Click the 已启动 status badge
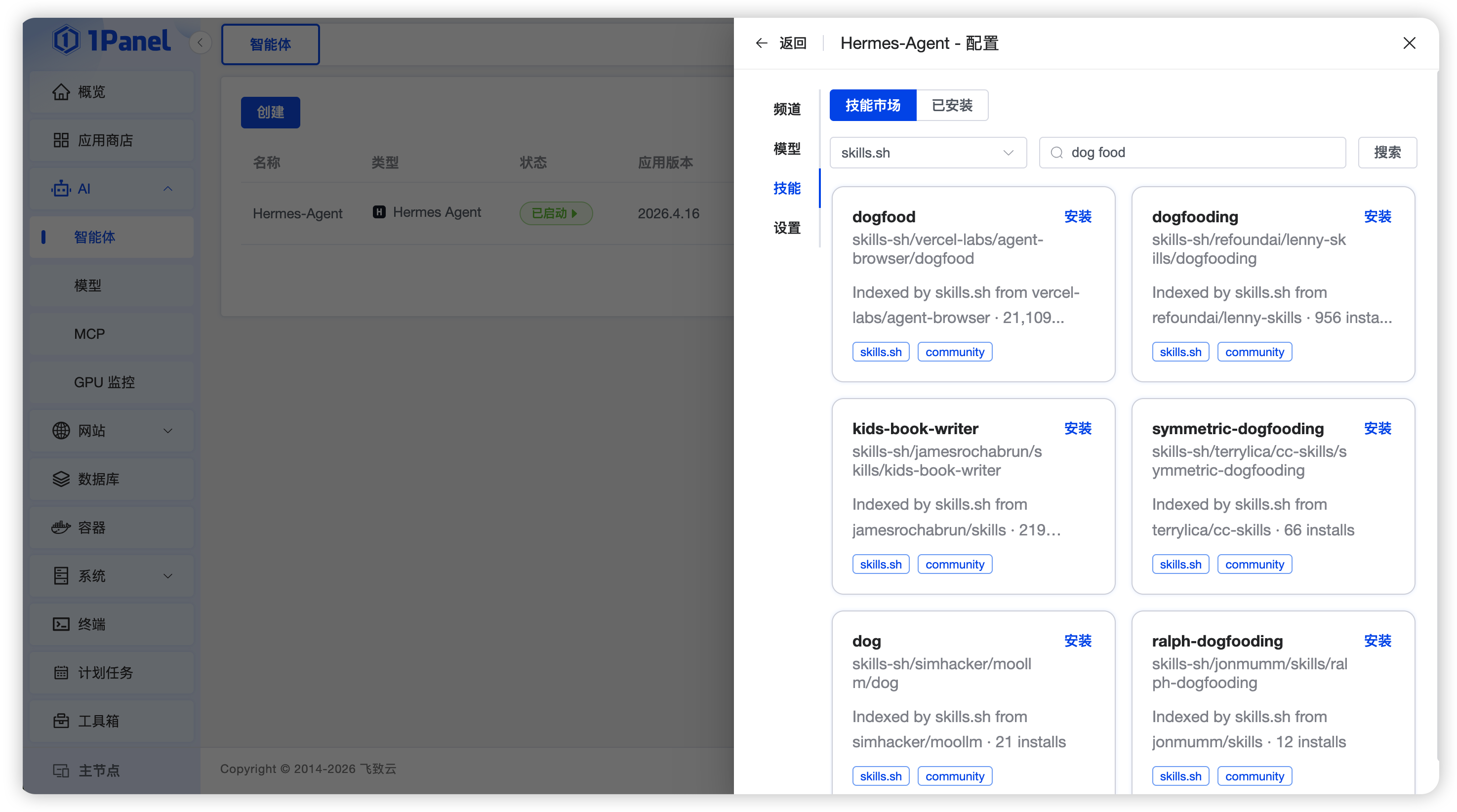 pos(556,213)
